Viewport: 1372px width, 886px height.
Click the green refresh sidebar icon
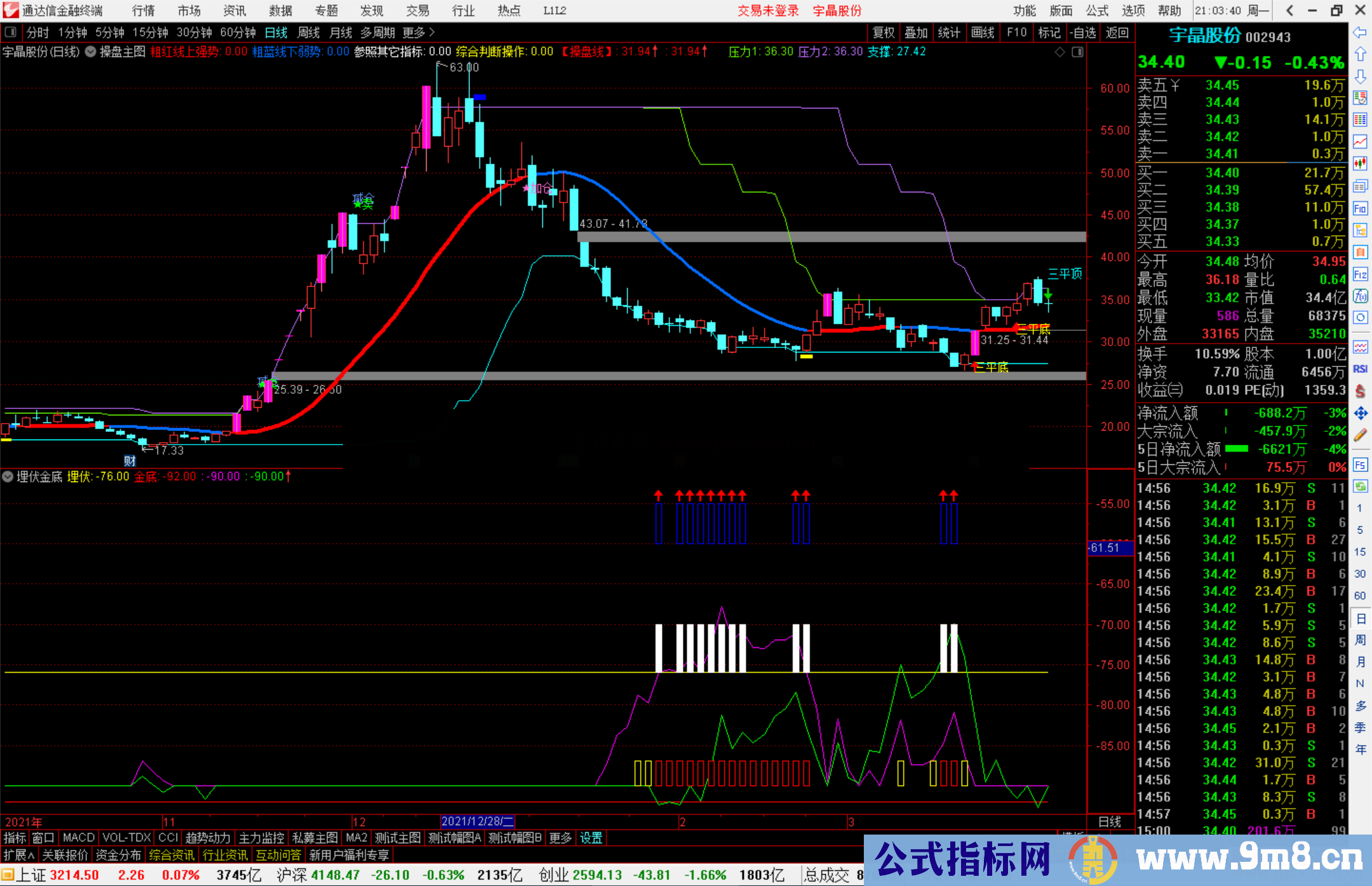tap(1360, 487)
